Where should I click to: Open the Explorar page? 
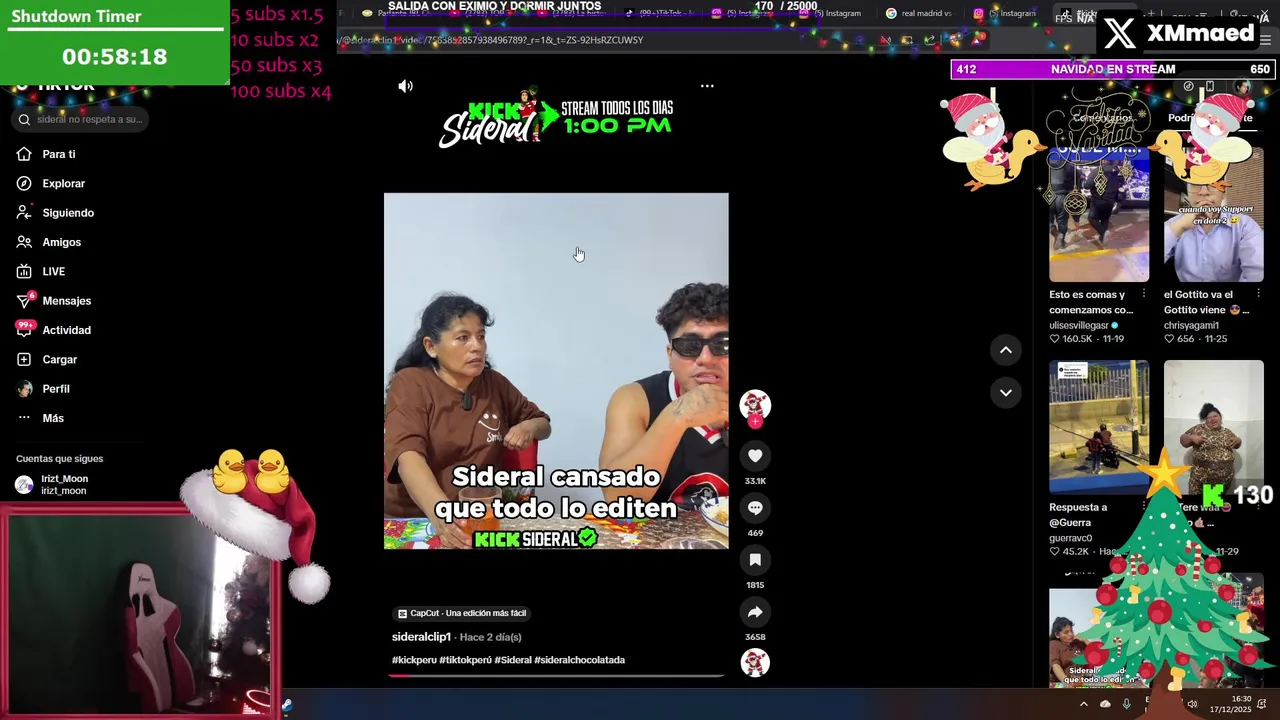[63, 183]
